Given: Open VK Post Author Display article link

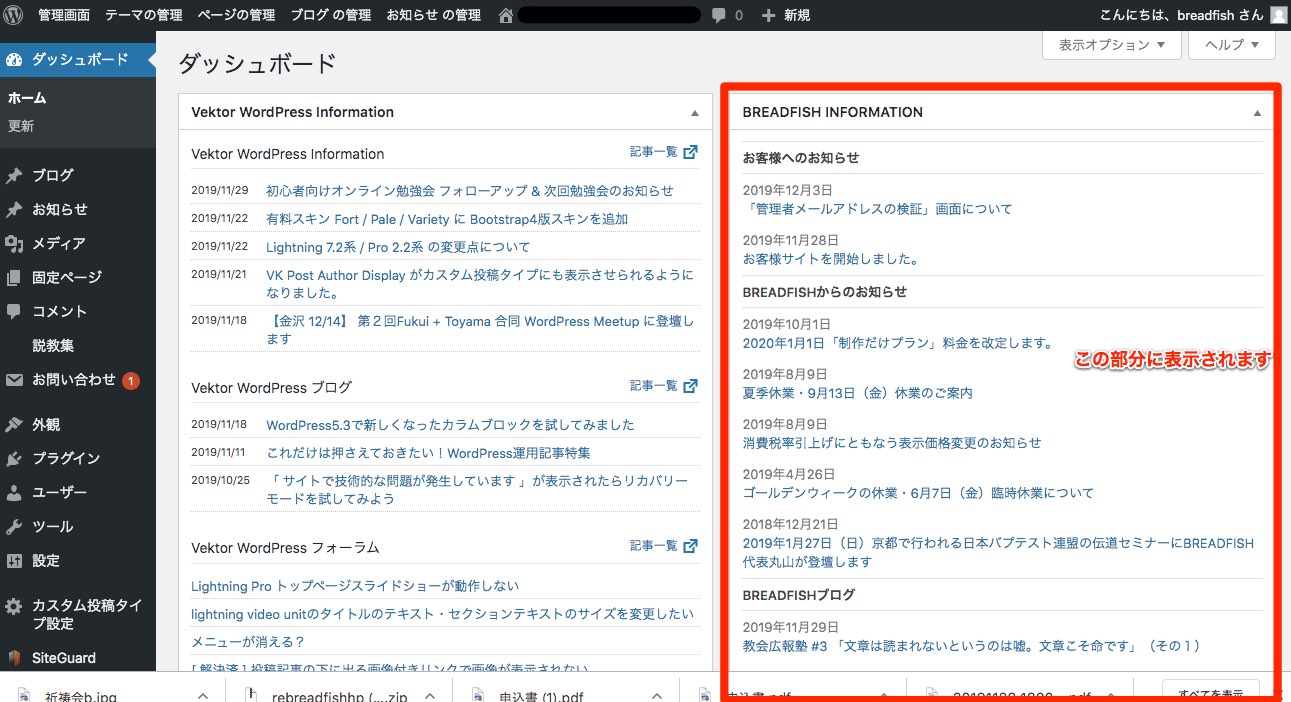Looking at the screenshot, I should point(480,283).
